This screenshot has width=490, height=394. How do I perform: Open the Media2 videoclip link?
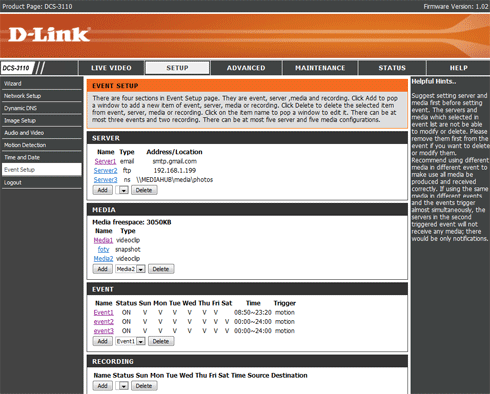[x=103, y=259]
